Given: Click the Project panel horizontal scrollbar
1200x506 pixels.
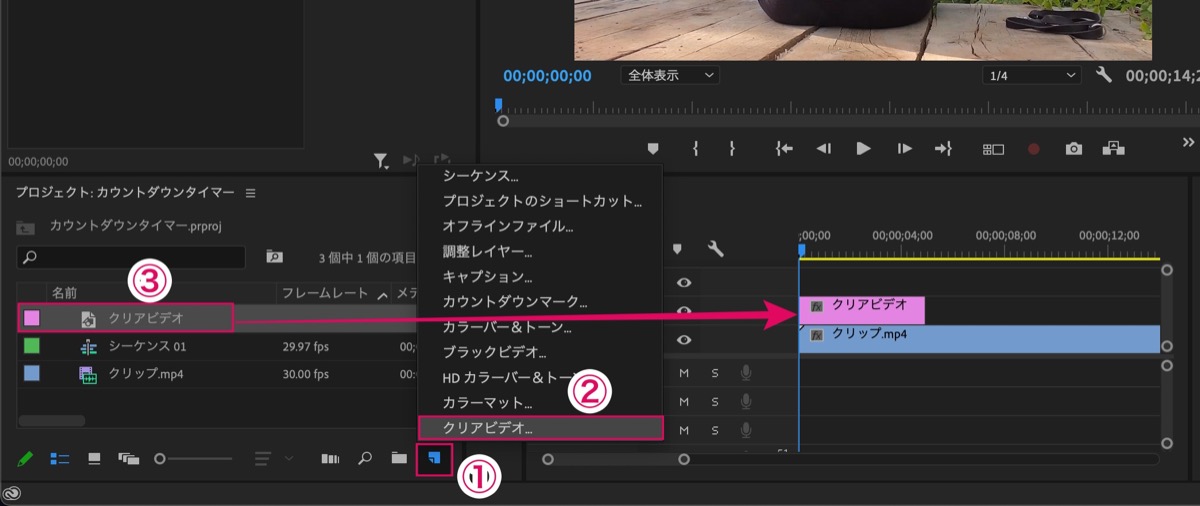Looking at the screenshot, I should [x=52, y=421].
